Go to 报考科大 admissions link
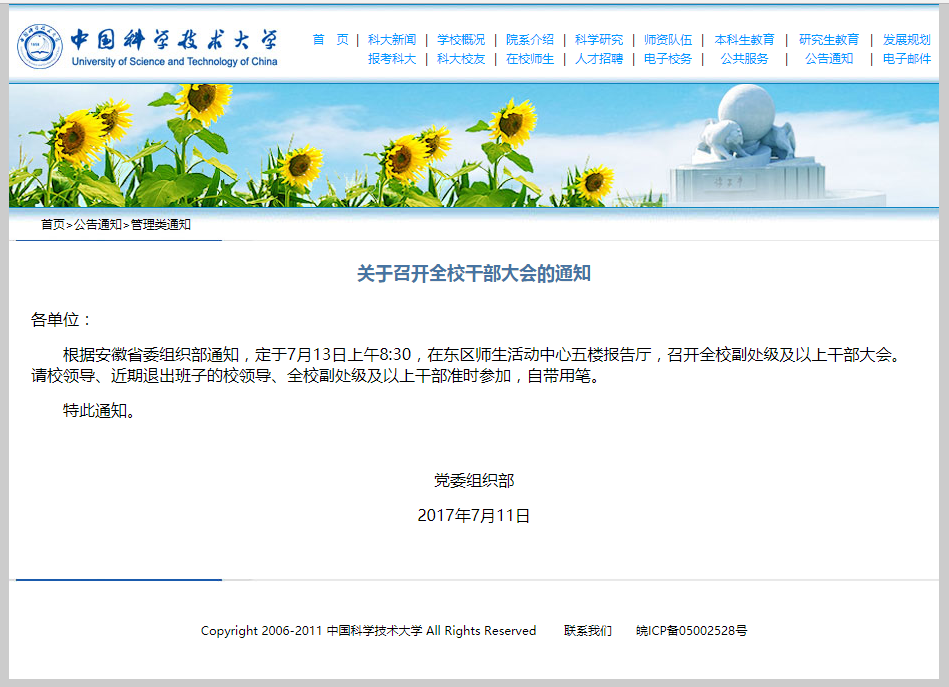The image size is (949, 687). [392, 59]
